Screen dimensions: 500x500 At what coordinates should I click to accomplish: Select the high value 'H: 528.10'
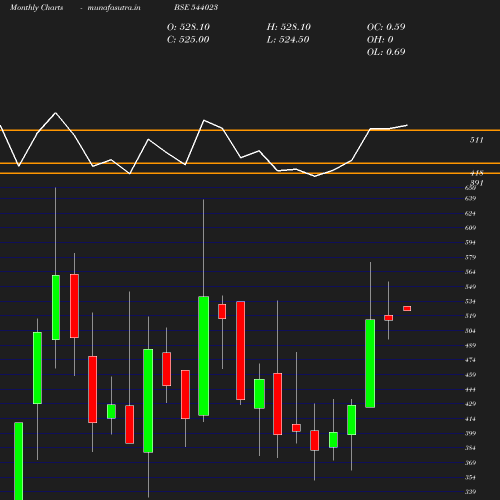click(289, 27)
